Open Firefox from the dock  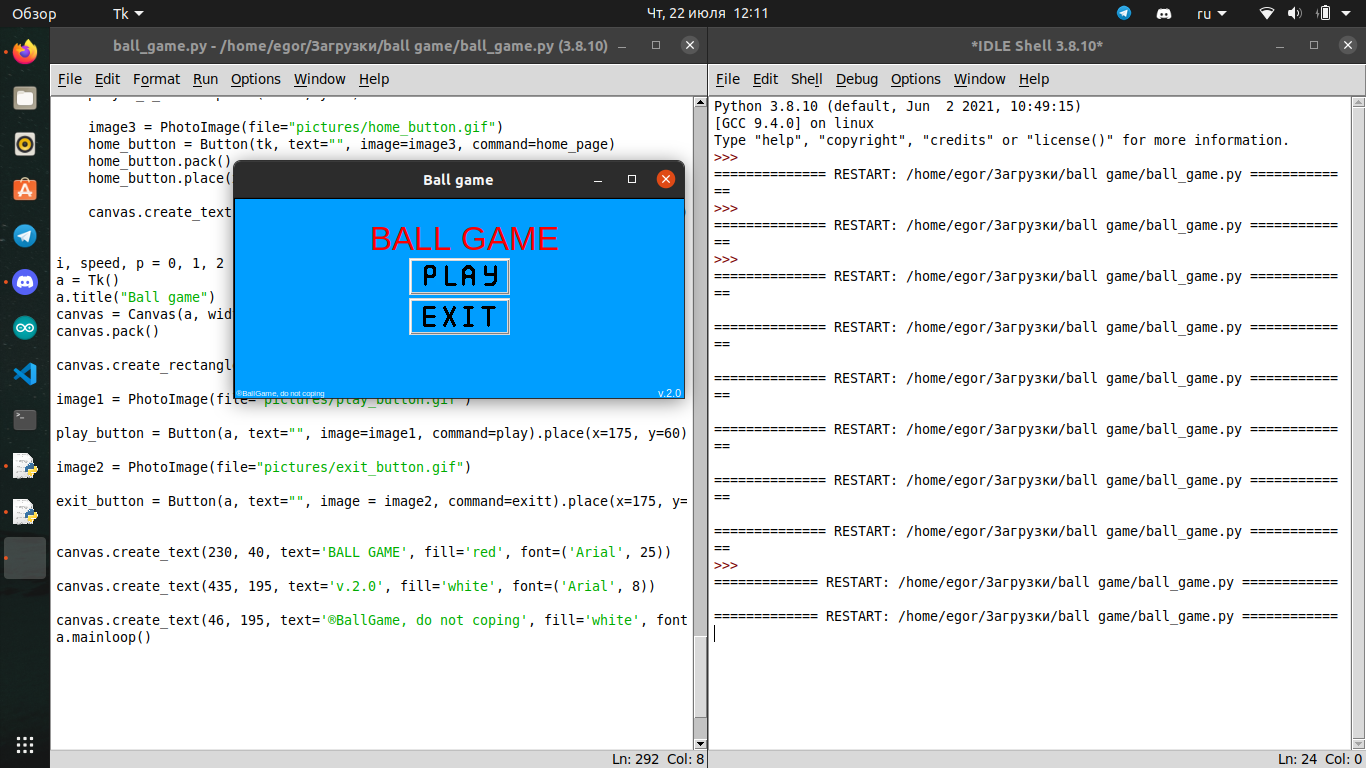[x=25, y=52]
